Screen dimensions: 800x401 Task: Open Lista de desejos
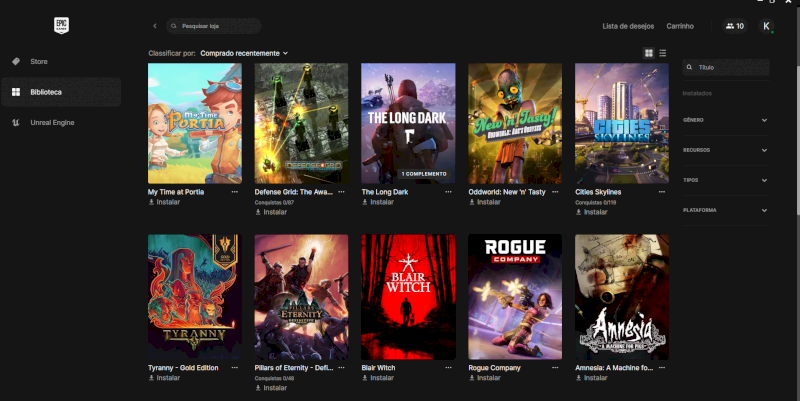[x=628, y=26]
